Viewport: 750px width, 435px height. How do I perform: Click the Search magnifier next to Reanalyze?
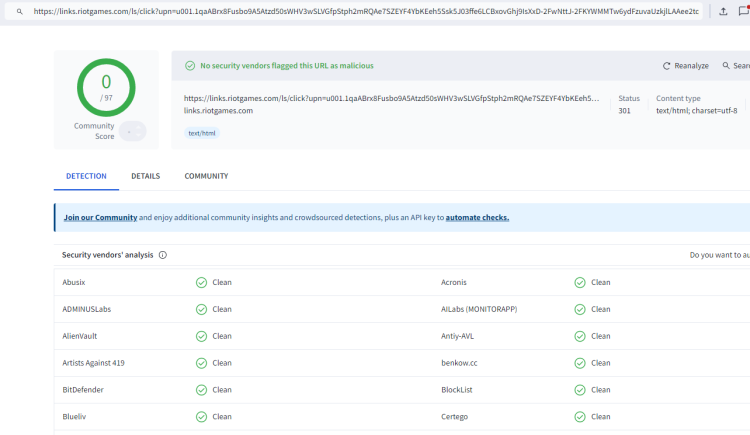pos(726,66)
